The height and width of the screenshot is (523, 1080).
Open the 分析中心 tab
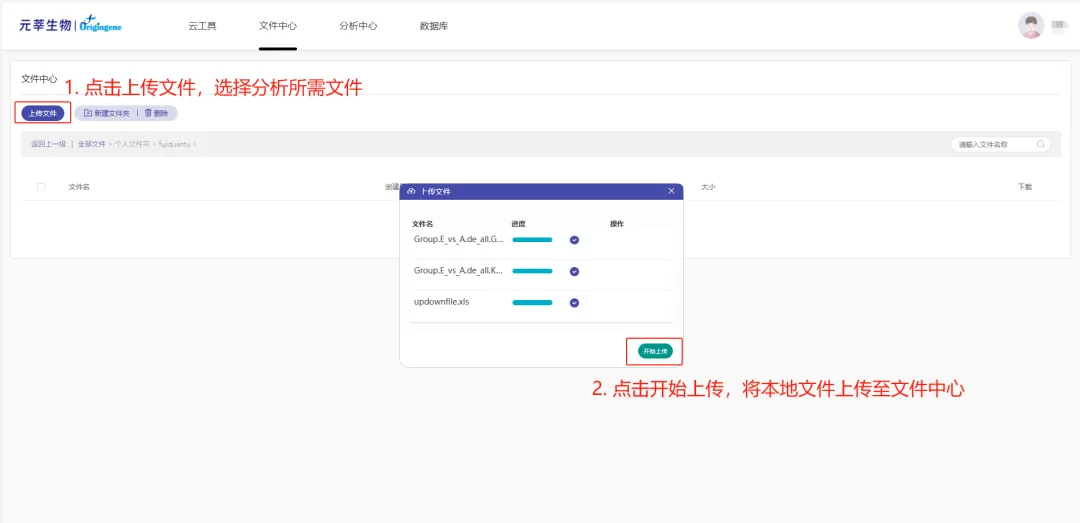pyautogui.click(x=358, y=26)
